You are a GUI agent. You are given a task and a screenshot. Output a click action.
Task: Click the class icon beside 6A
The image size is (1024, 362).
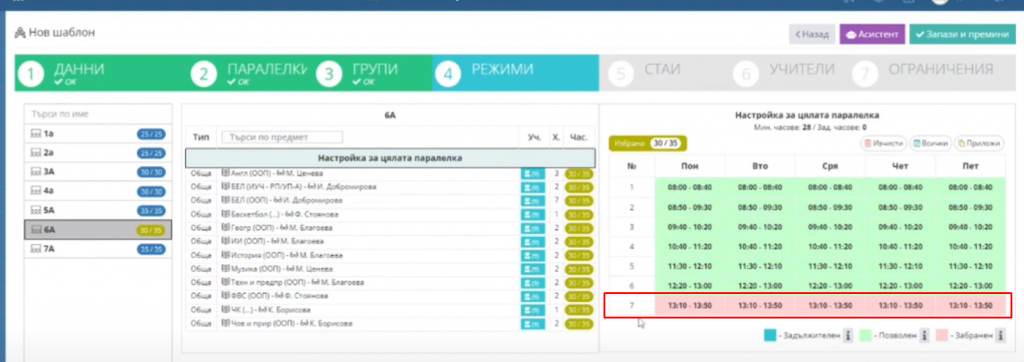point(36,230)
